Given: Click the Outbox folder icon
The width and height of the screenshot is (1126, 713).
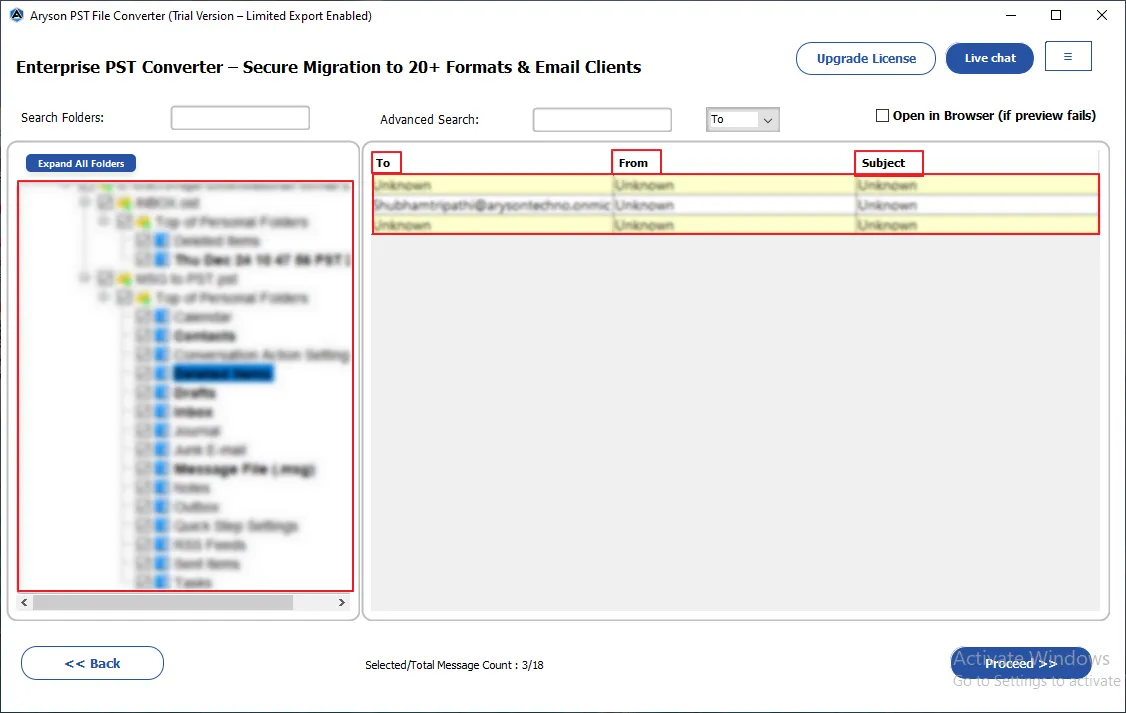Looking at the screenshot, I should (x=161, y=507).
